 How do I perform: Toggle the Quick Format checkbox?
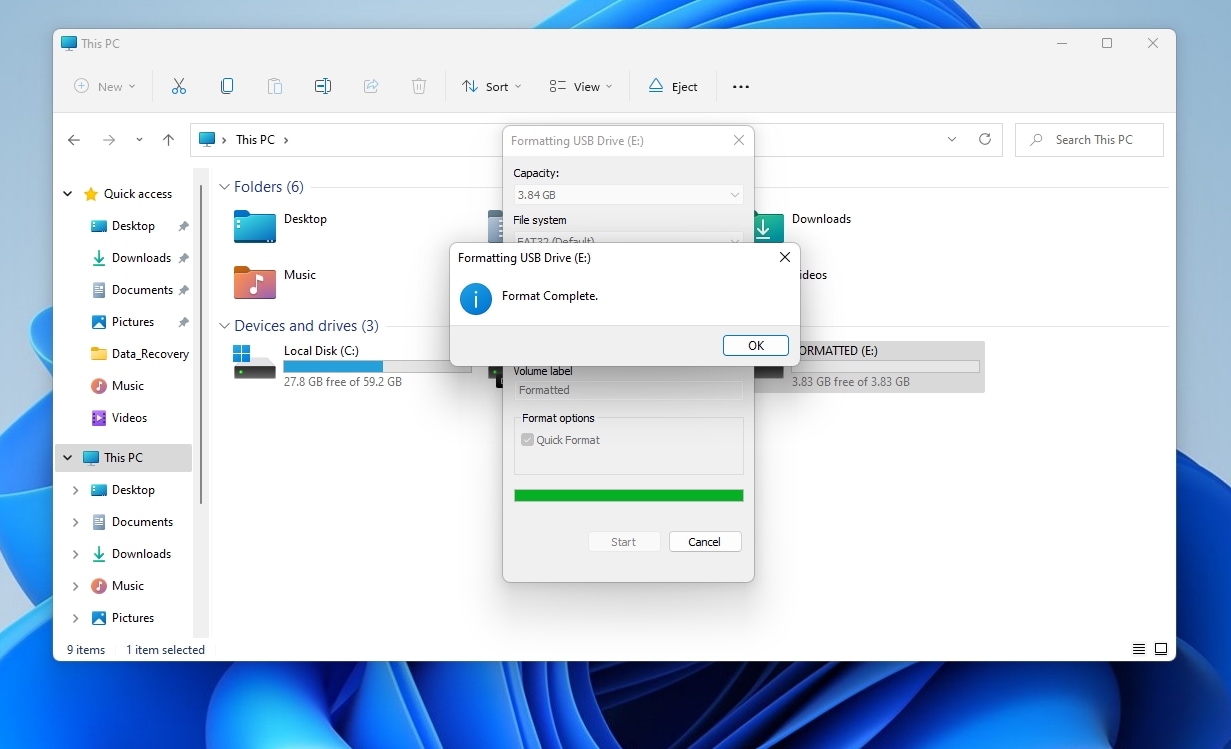tap(527, 440)
